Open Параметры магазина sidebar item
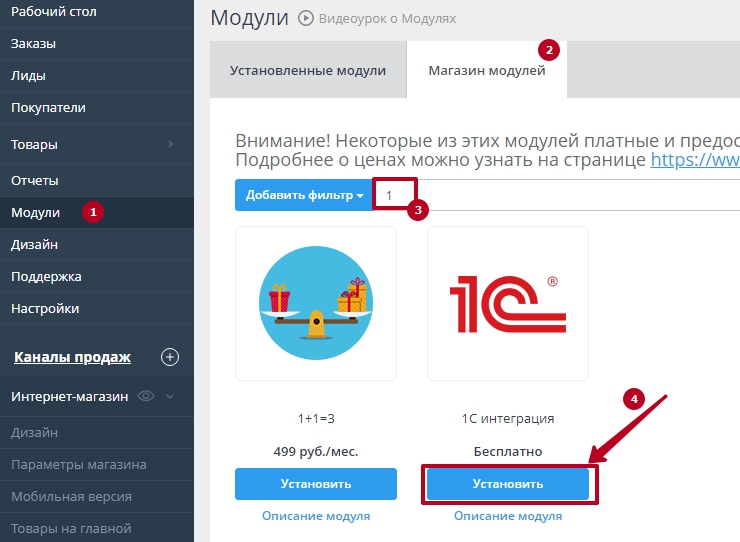The height and width of the screenshot is (542, 740). (79, 464)
